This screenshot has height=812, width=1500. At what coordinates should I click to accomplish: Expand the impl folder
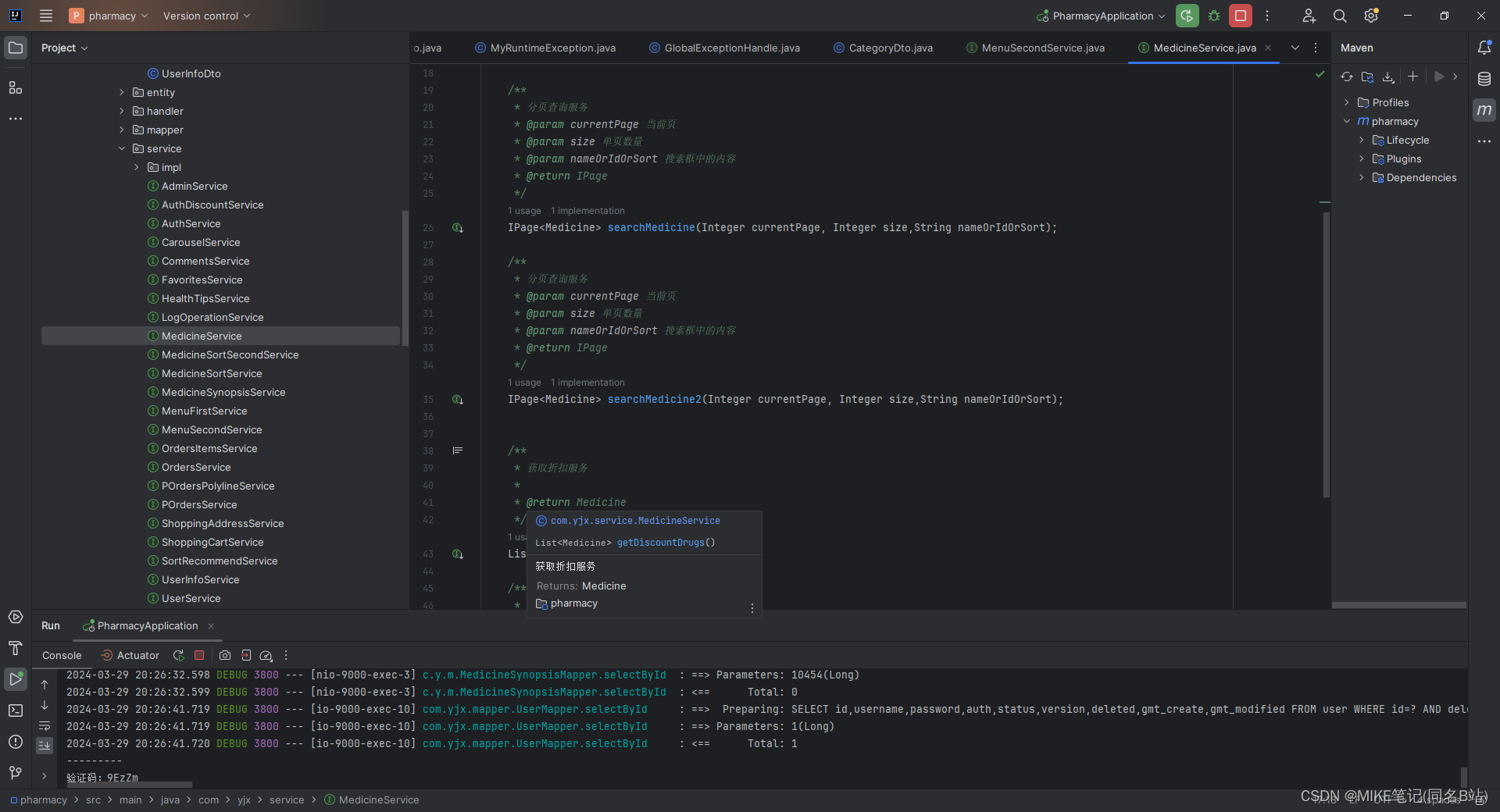pyautogui.click(x=137, y=167)
